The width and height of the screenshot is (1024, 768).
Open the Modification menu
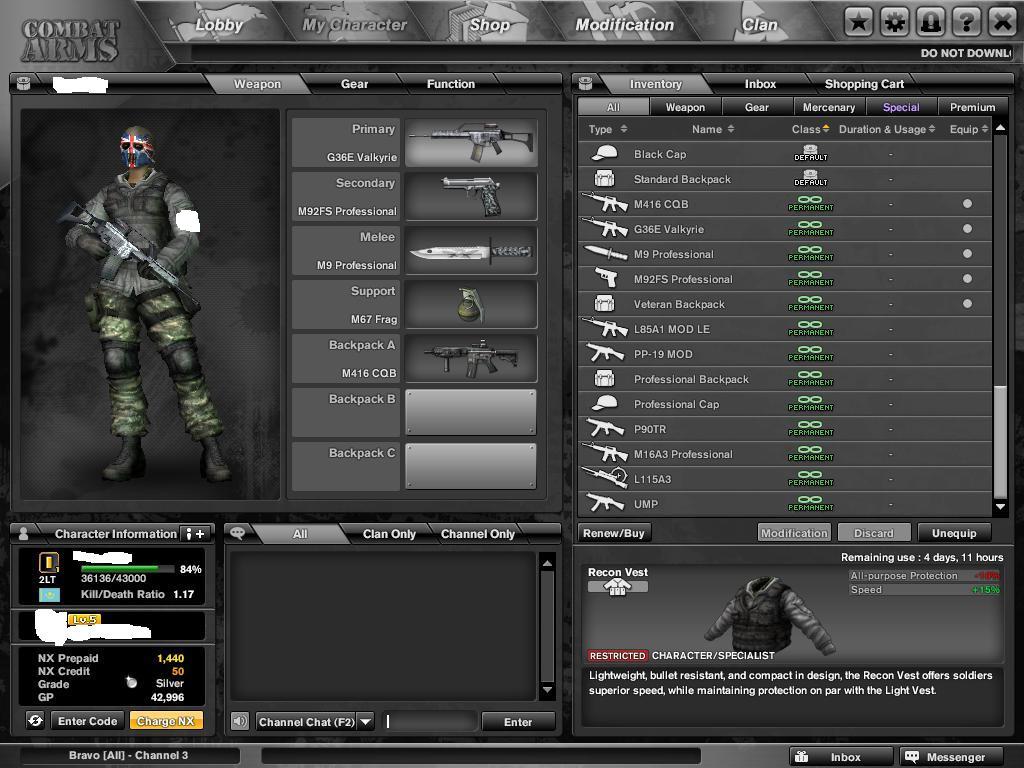(x=624, y=25)
